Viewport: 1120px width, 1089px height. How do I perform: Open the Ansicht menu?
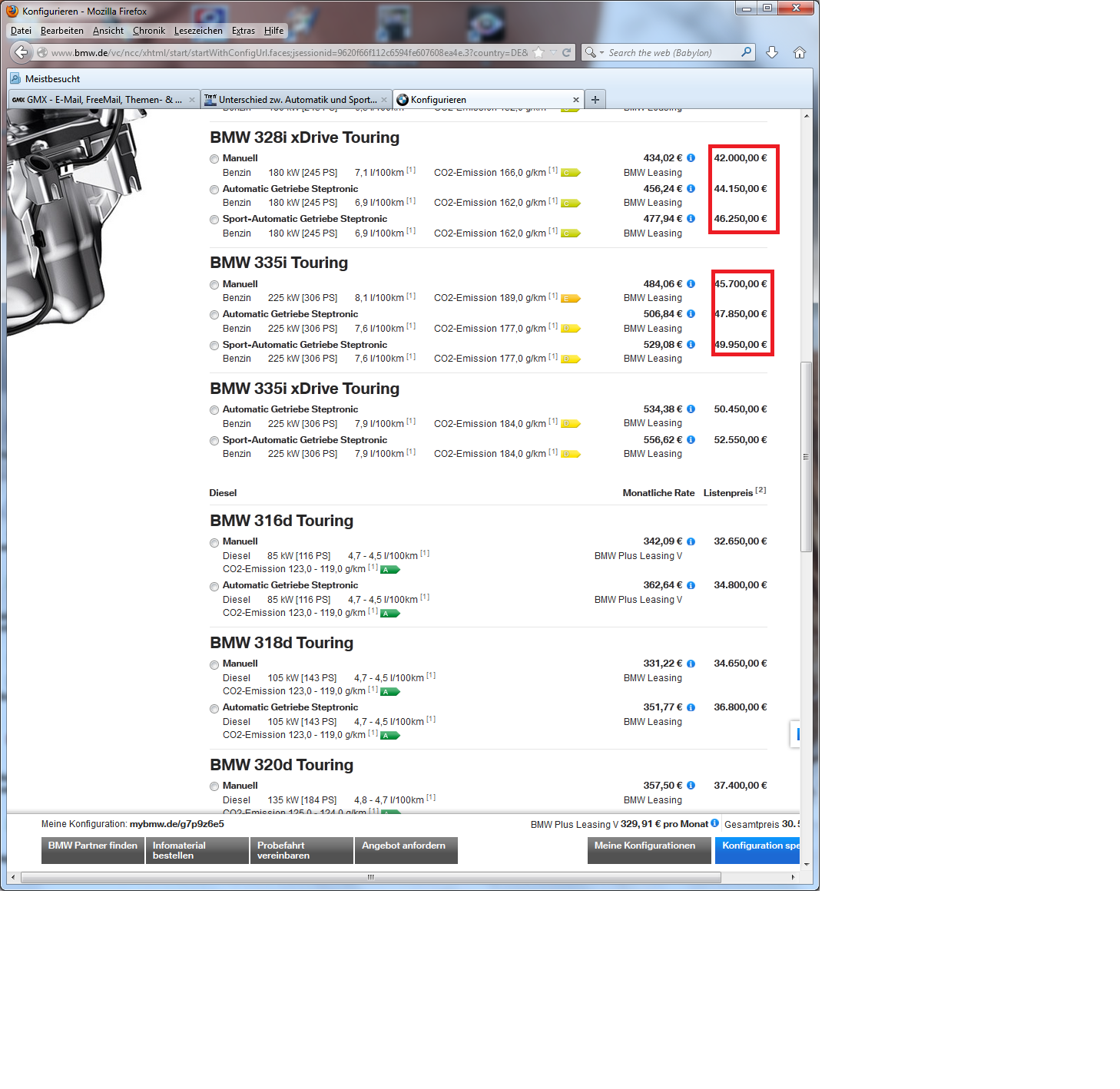pyautogui.click(x=108, y=31)
